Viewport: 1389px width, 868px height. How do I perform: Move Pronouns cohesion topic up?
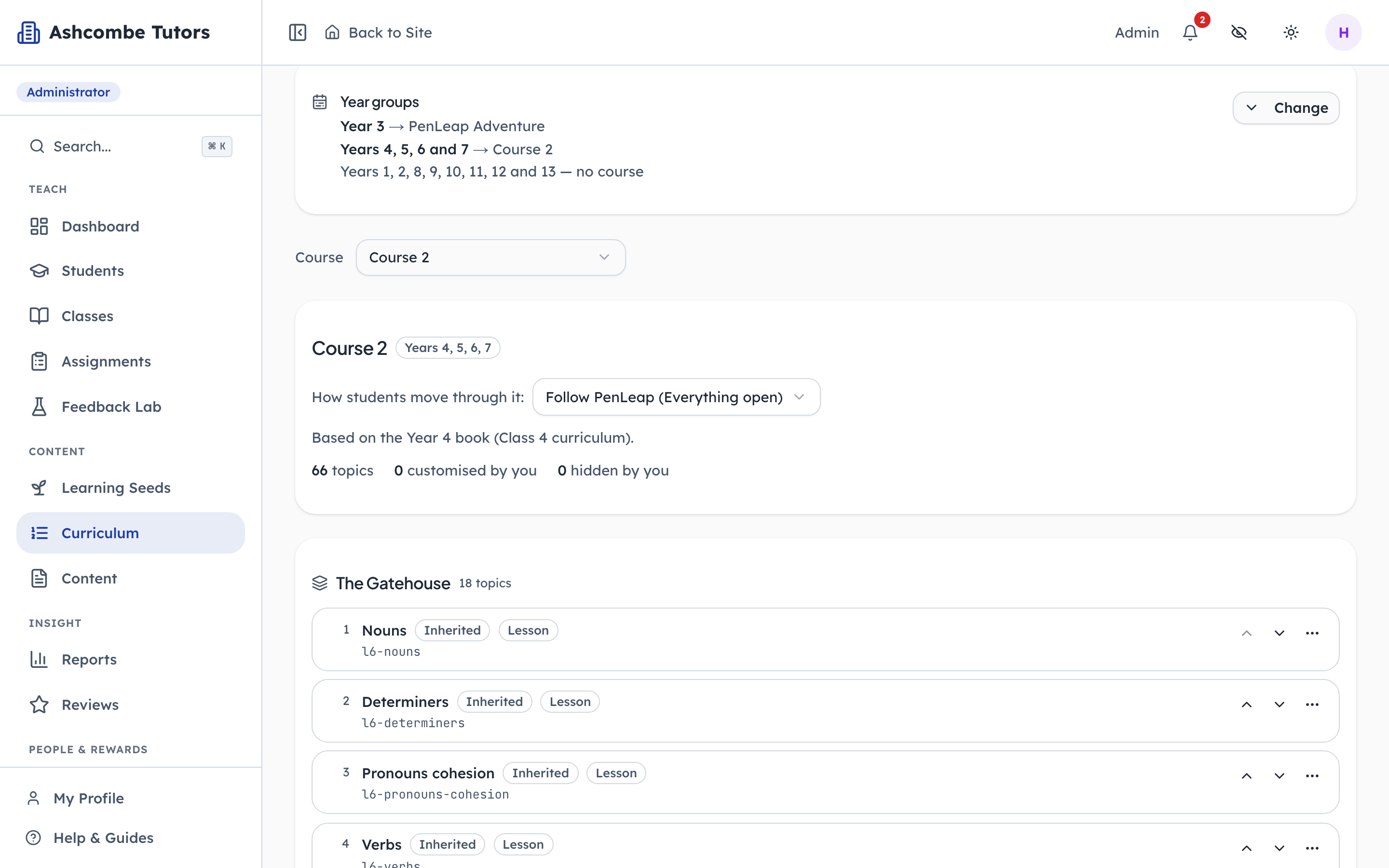tap(1247, 775)
